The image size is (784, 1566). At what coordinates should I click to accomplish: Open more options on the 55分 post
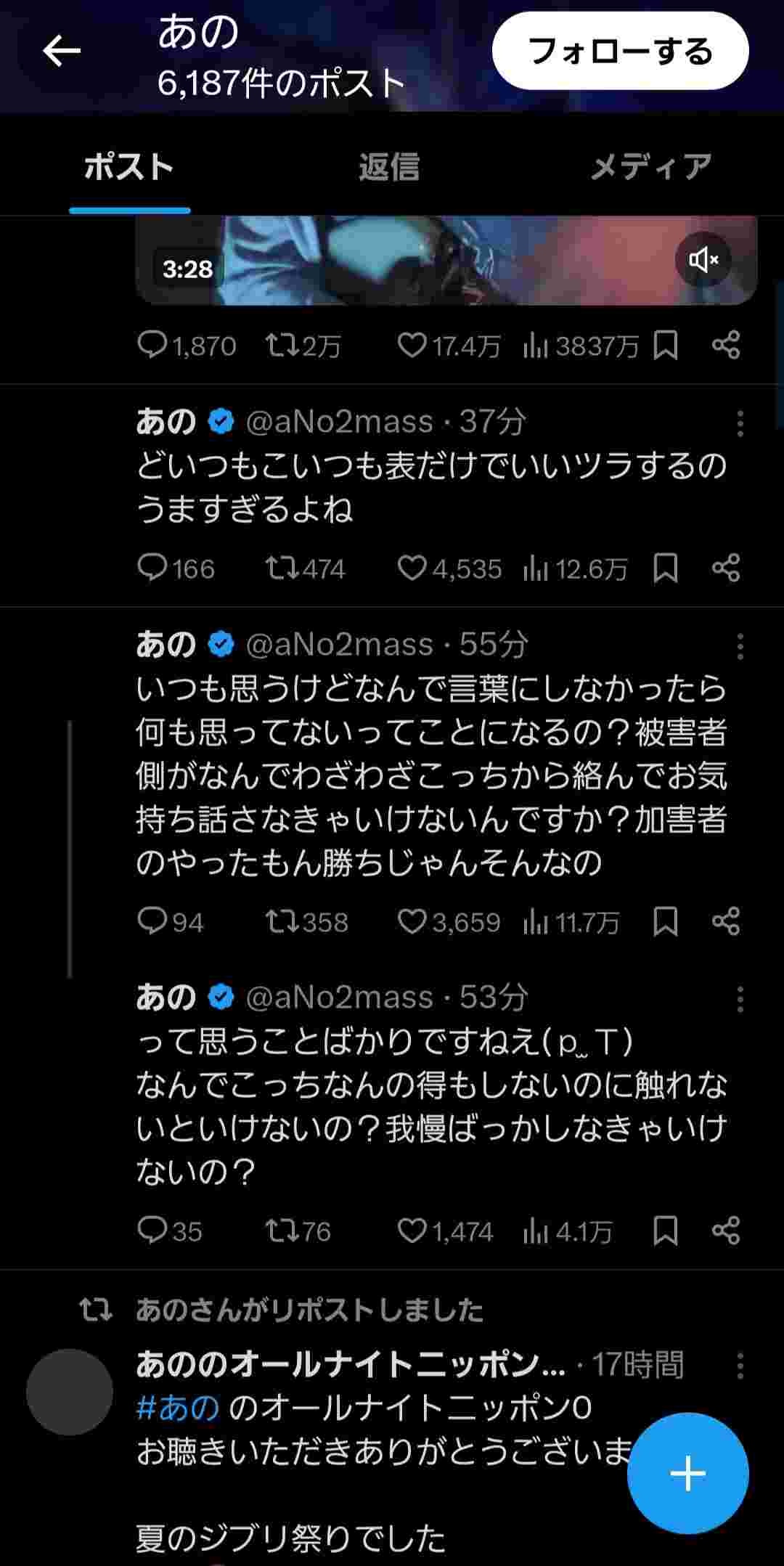click(x=740, y=646)
